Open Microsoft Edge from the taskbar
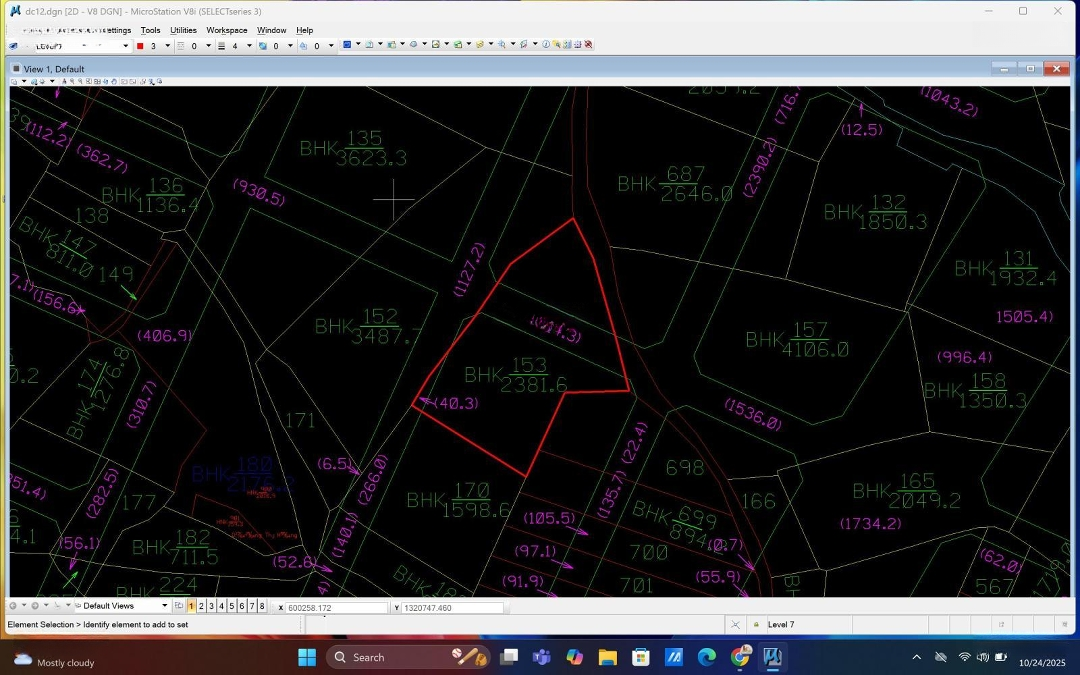The image size is (1080, 675). tap(707, 657)
